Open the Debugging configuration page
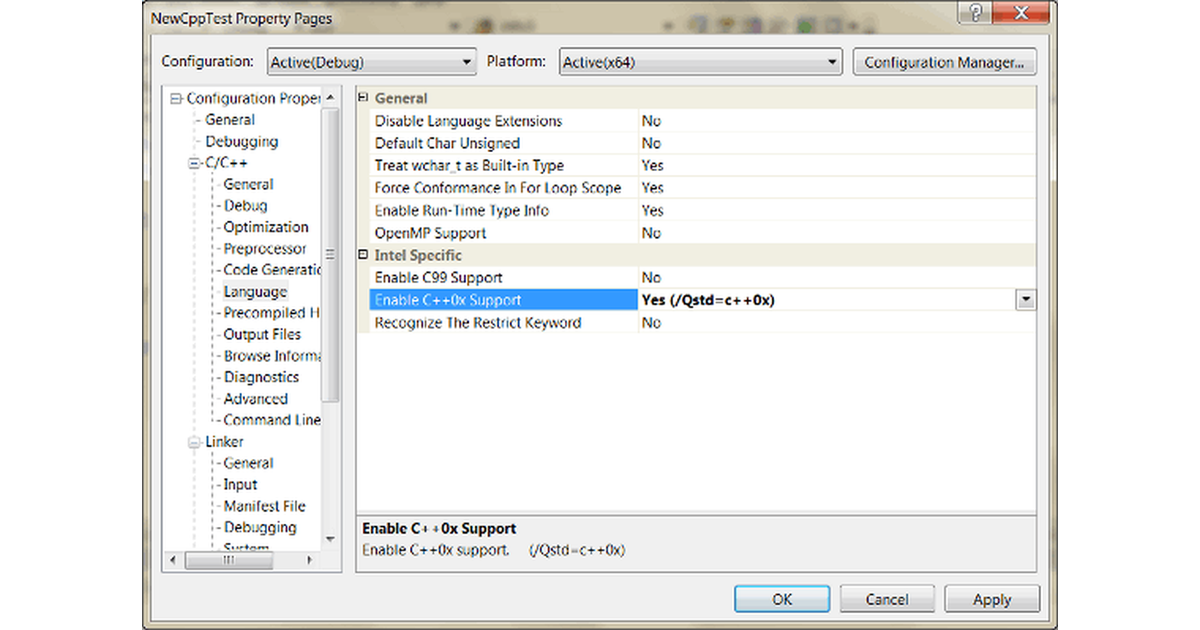This screenshot has height=630, width=1200. point(242,142)
